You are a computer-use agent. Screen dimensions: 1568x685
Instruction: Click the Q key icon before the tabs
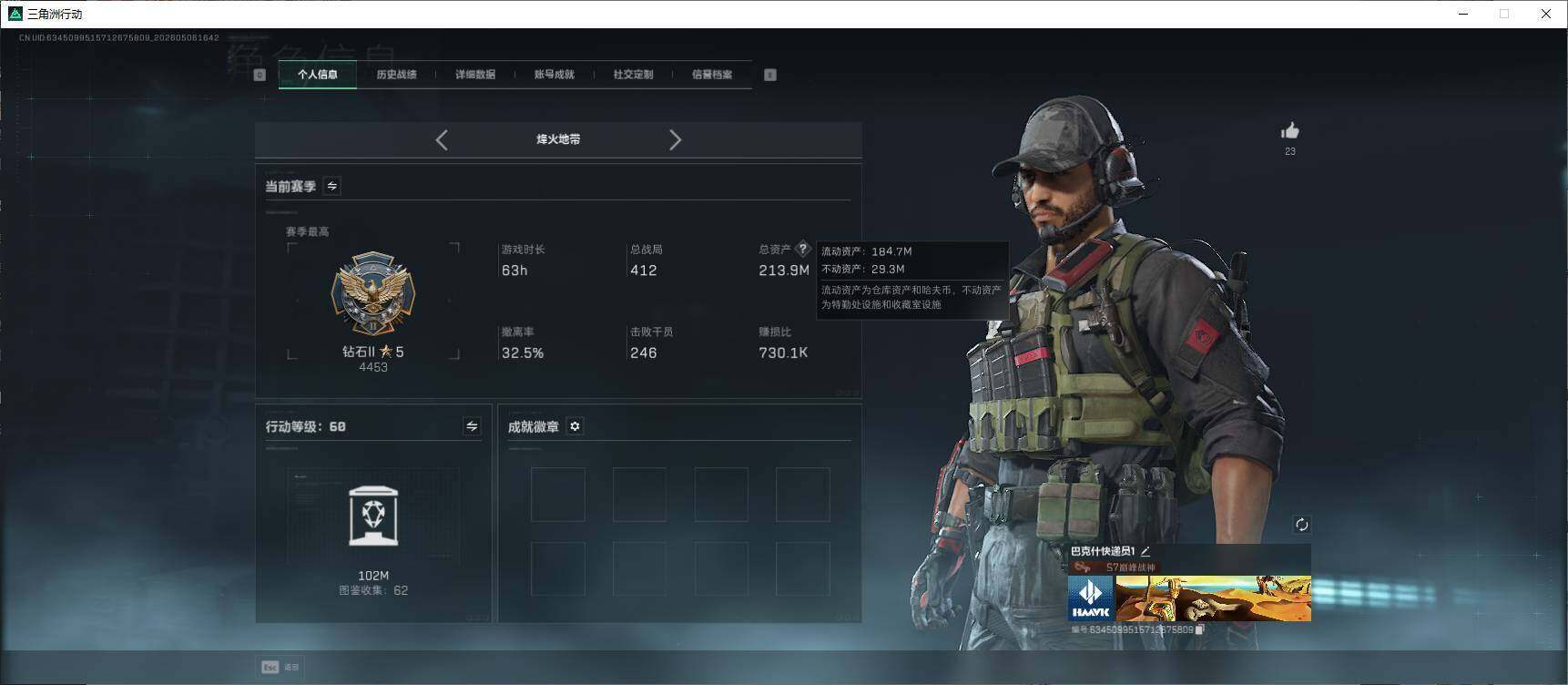point(260,75)
